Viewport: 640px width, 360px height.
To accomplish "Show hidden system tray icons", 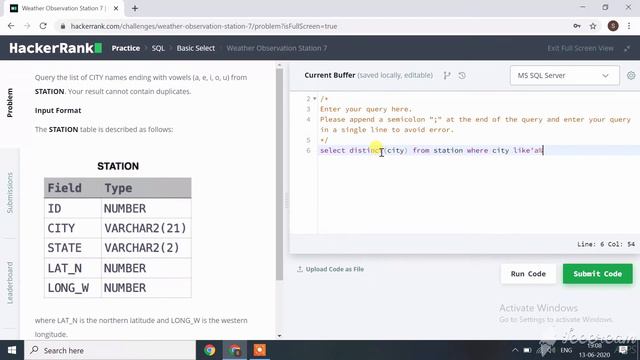I will tap(515, 350).
